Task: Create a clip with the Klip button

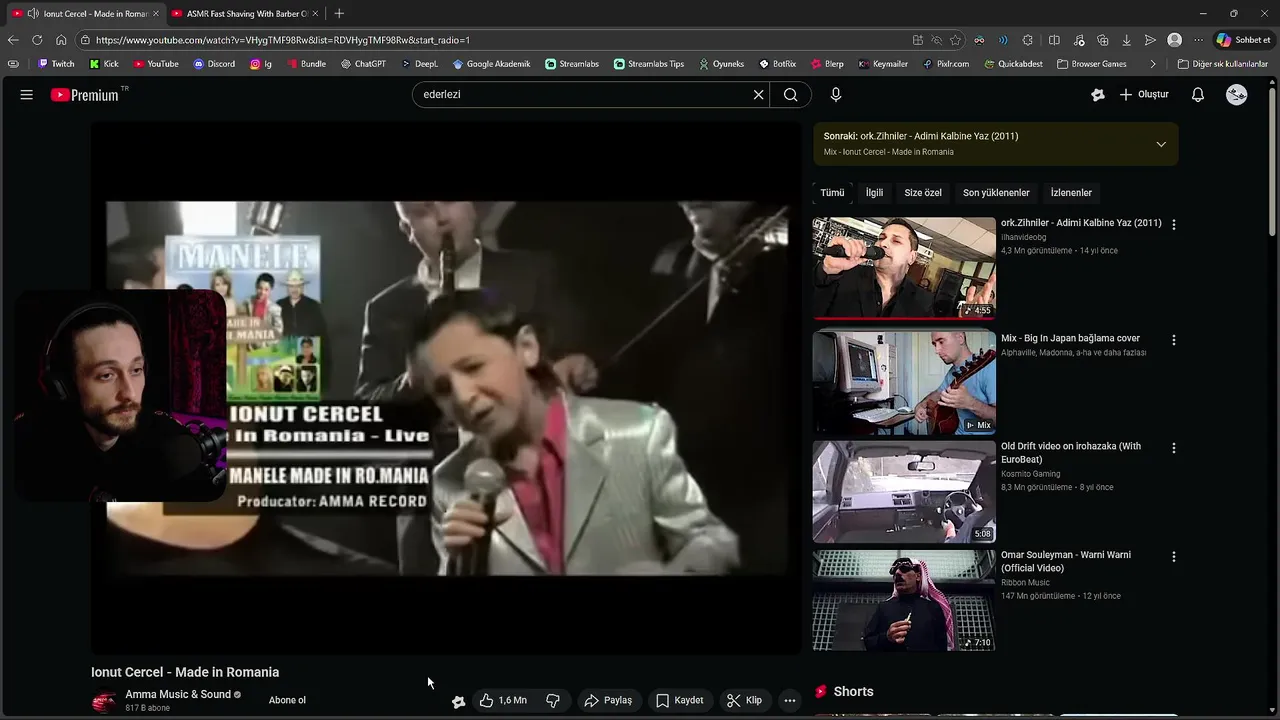Action: pos(744,700)
